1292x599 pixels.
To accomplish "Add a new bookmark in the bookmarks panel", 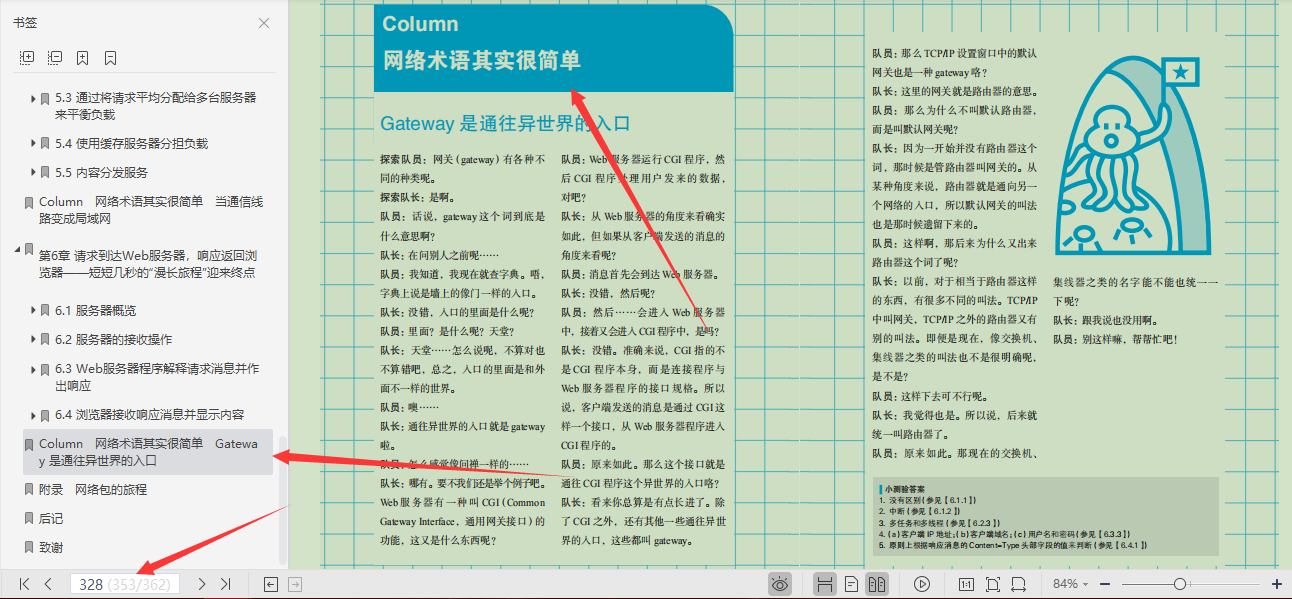I will point(82,57).
